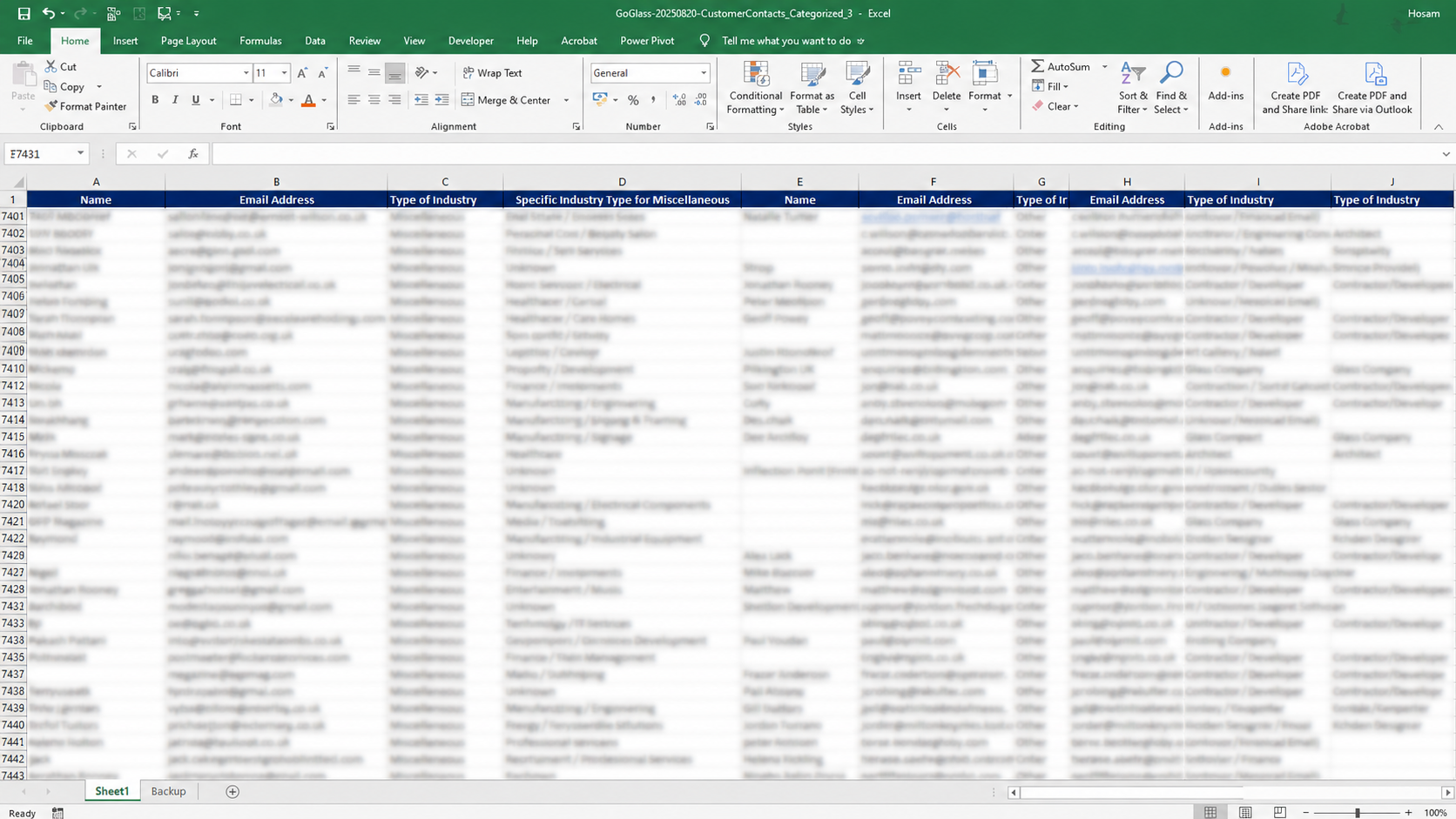Viewport: 1456px width, 819px height.
Task: Select center alignment icon
Action: 374,100
